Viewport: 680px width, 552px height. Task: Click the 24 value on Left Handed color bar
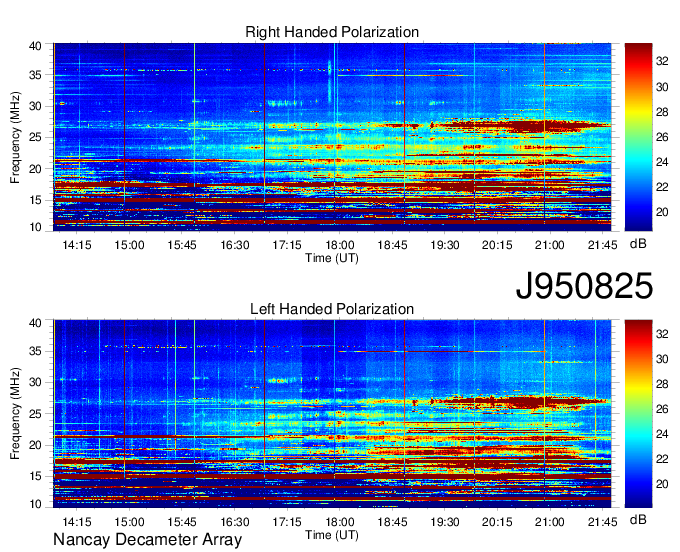click(x=662, y=434)
